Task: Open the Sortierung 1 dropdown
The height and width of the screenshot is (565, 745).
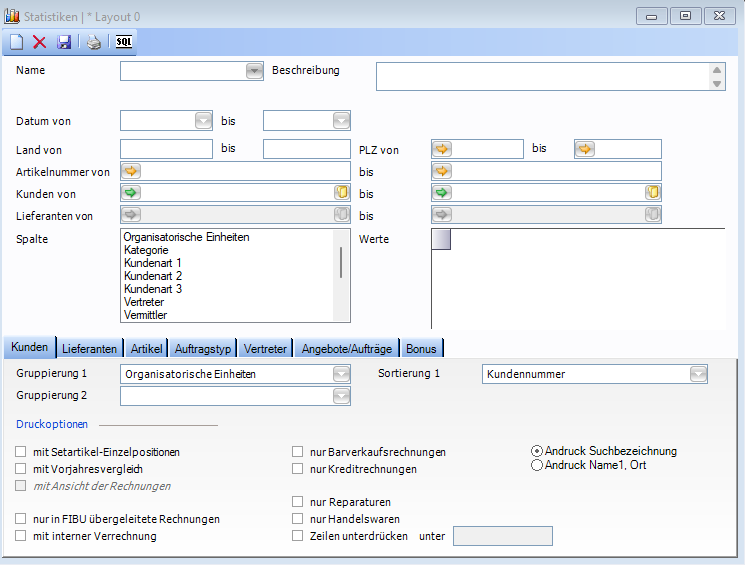Action: coord(698,374)
